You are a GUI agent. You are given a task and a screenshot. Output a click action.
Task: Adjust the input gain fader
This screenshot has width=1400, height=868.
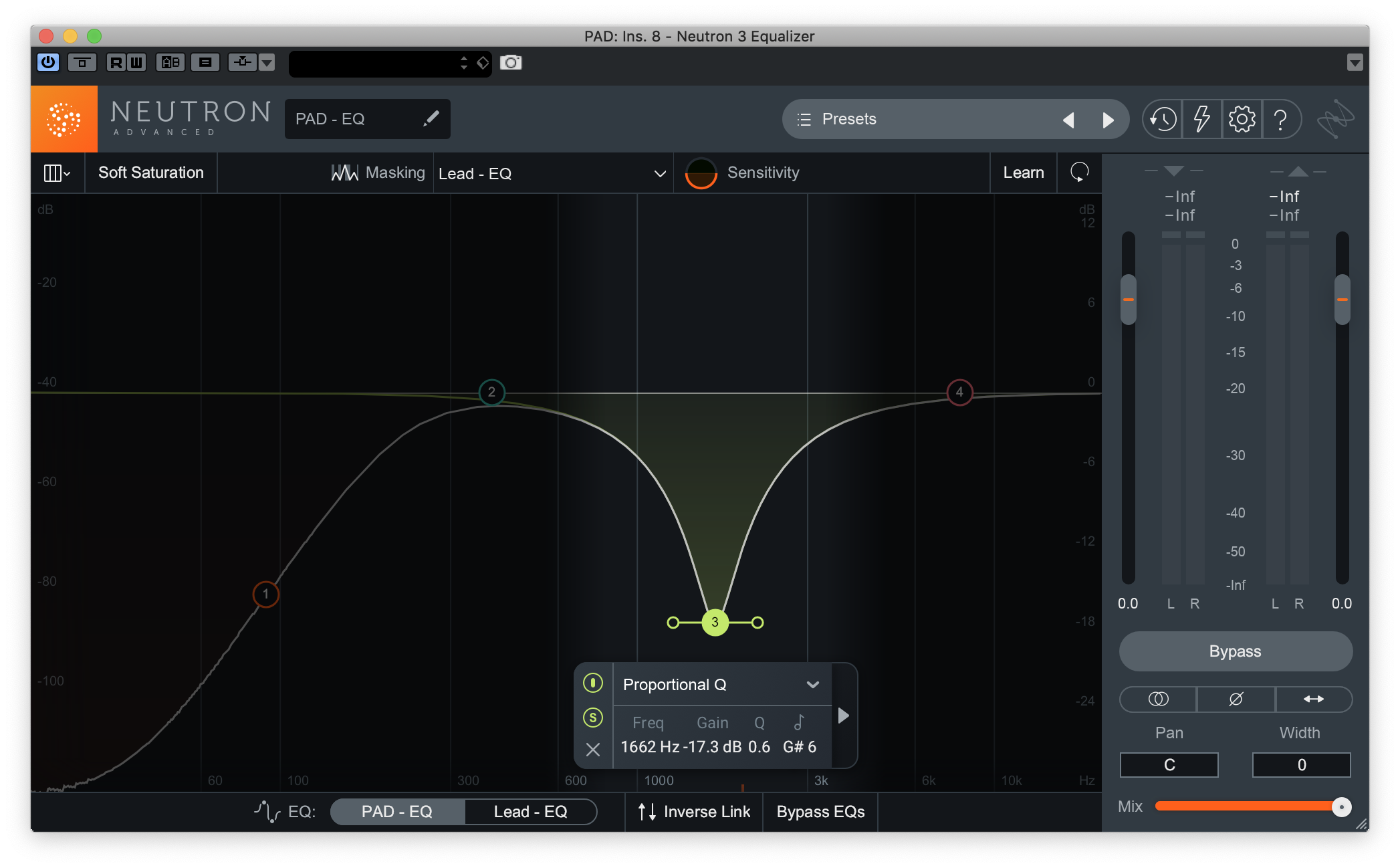[1129, 300]
